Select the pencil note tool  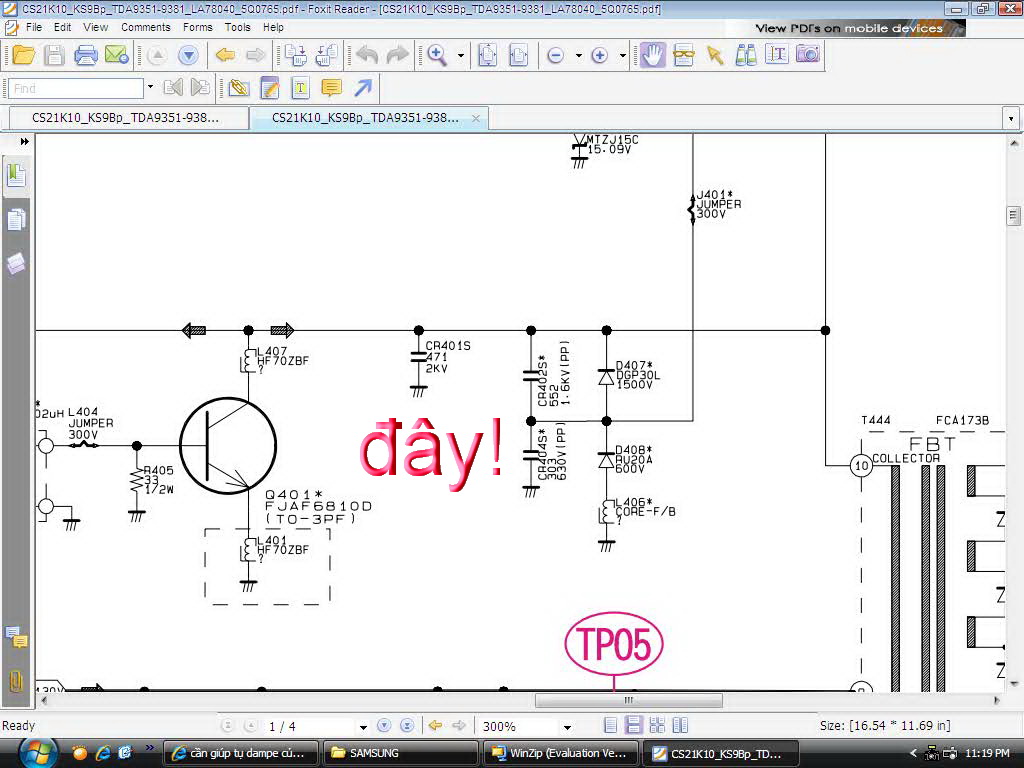269,88
